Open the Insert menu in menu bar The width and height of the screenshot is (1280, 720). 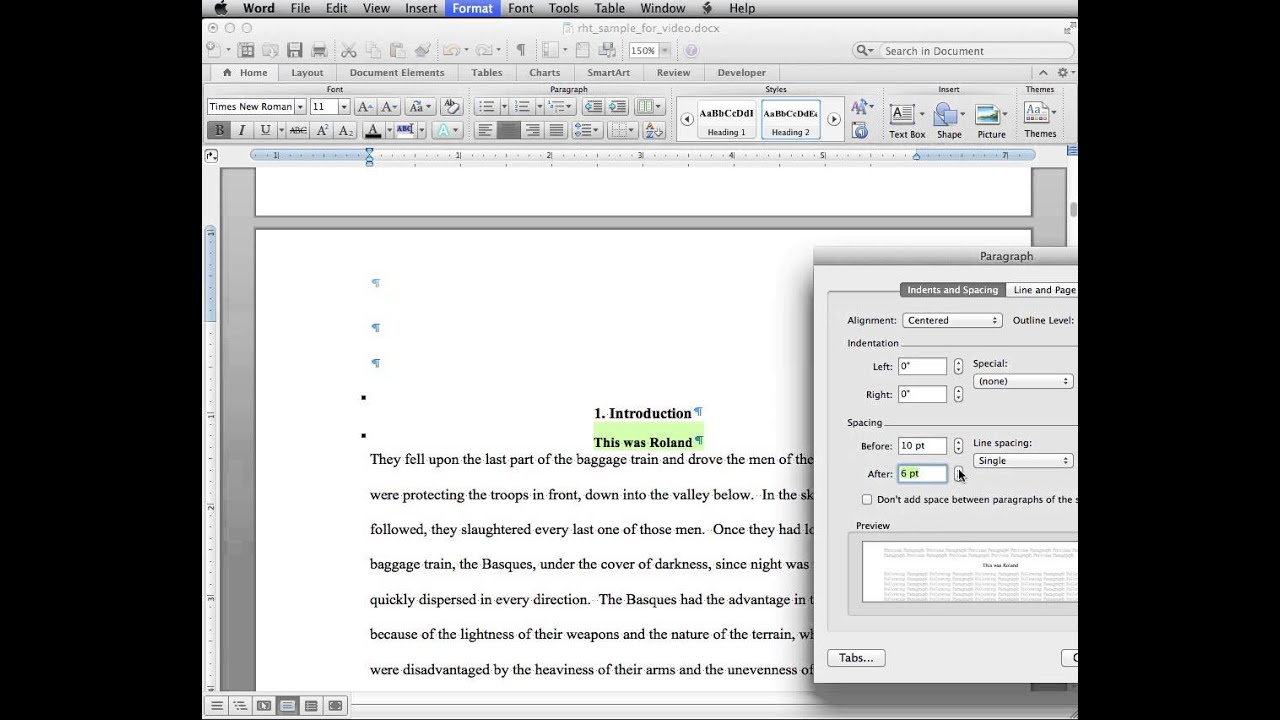[x=421, y=8]
